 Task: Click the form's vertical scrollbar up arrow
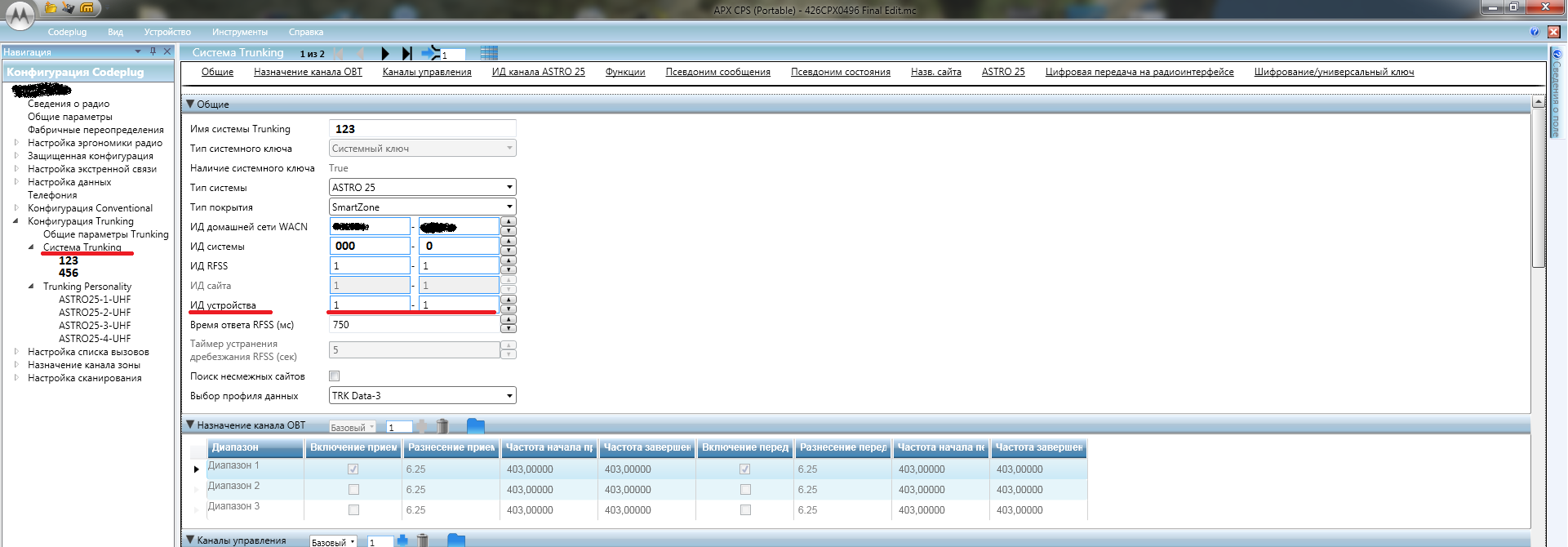1539,102
